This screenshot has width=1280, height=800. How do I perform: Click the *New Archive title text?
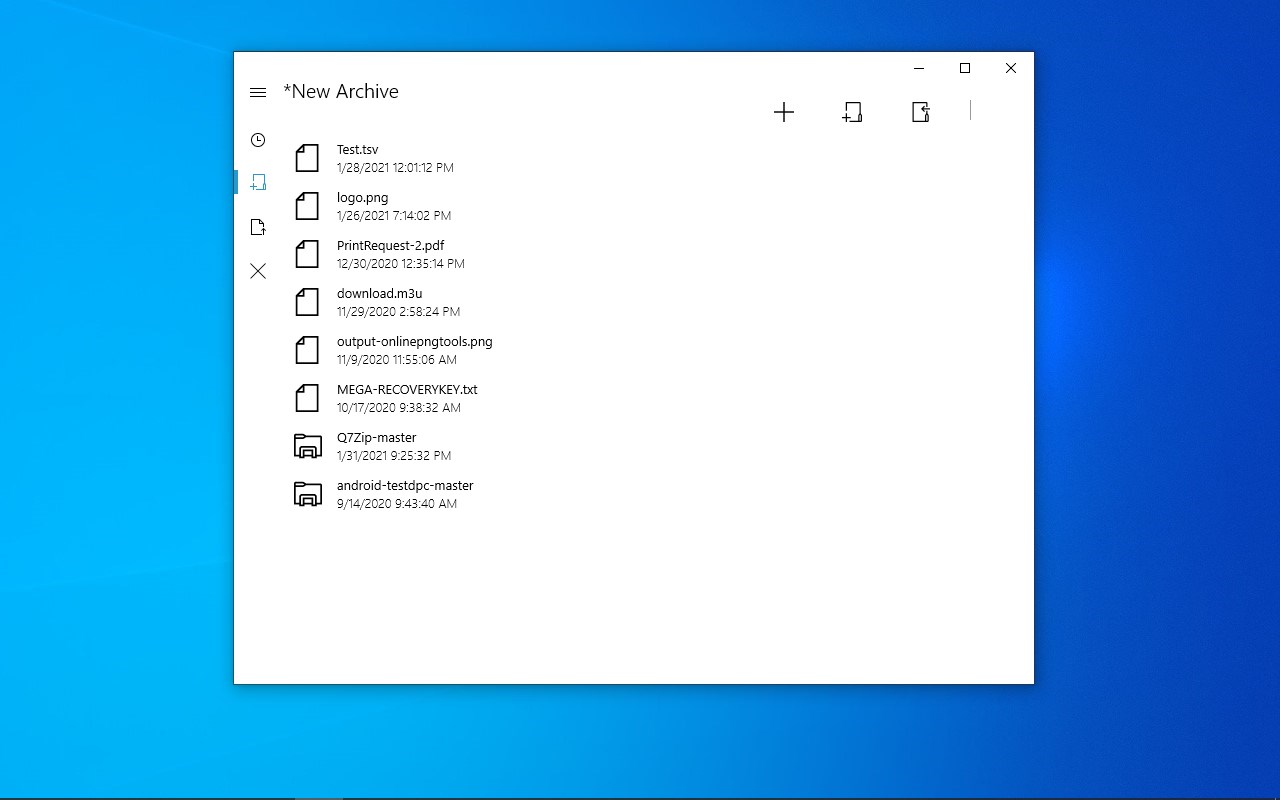[x=341, y=92]
